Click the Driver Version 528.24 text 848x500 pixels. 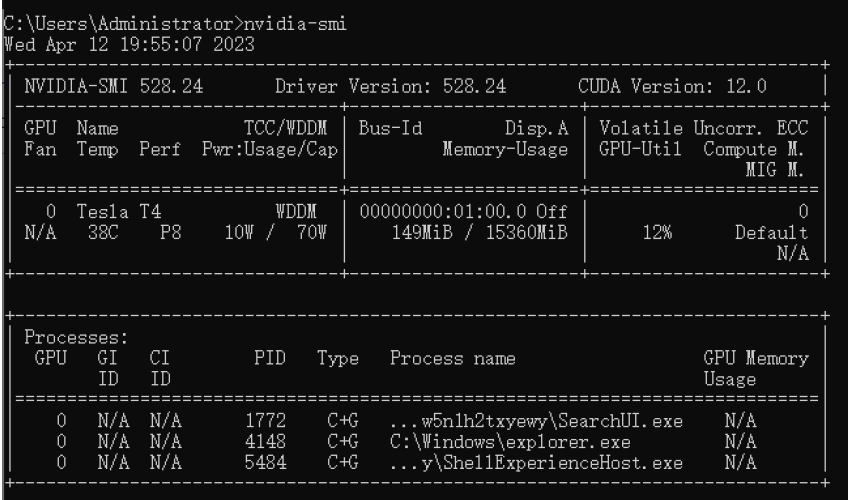[390, 86]
